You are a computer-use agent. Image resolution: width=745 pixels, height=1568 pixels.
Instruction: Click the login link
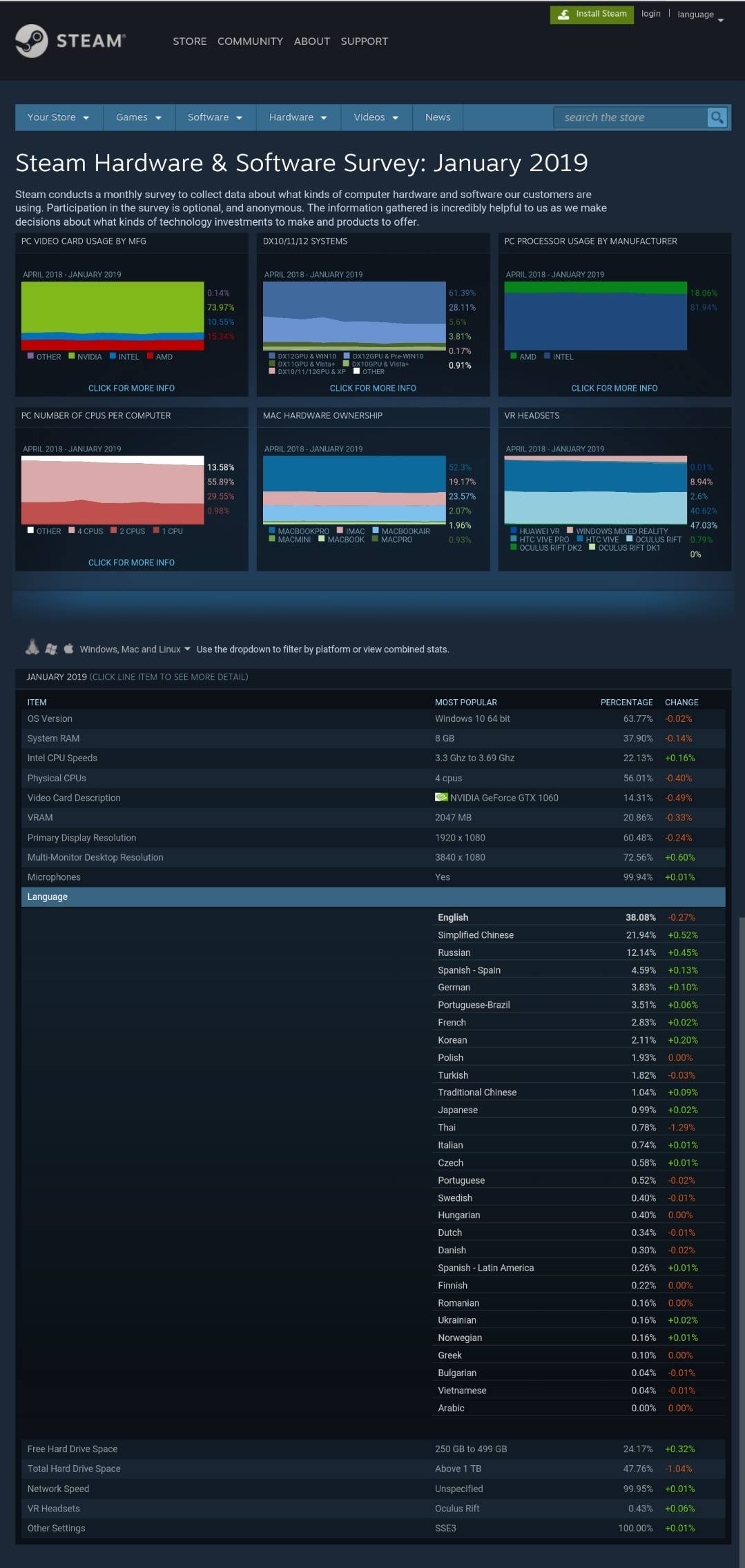tap(650, 14)
